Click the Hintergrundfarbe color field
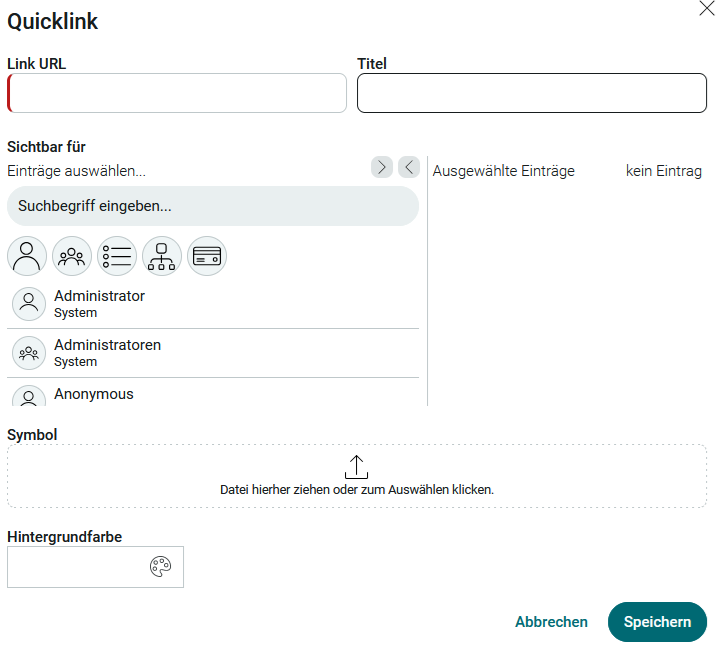The height and width of the screenshot is (653, 721). (x=96, y=567)
